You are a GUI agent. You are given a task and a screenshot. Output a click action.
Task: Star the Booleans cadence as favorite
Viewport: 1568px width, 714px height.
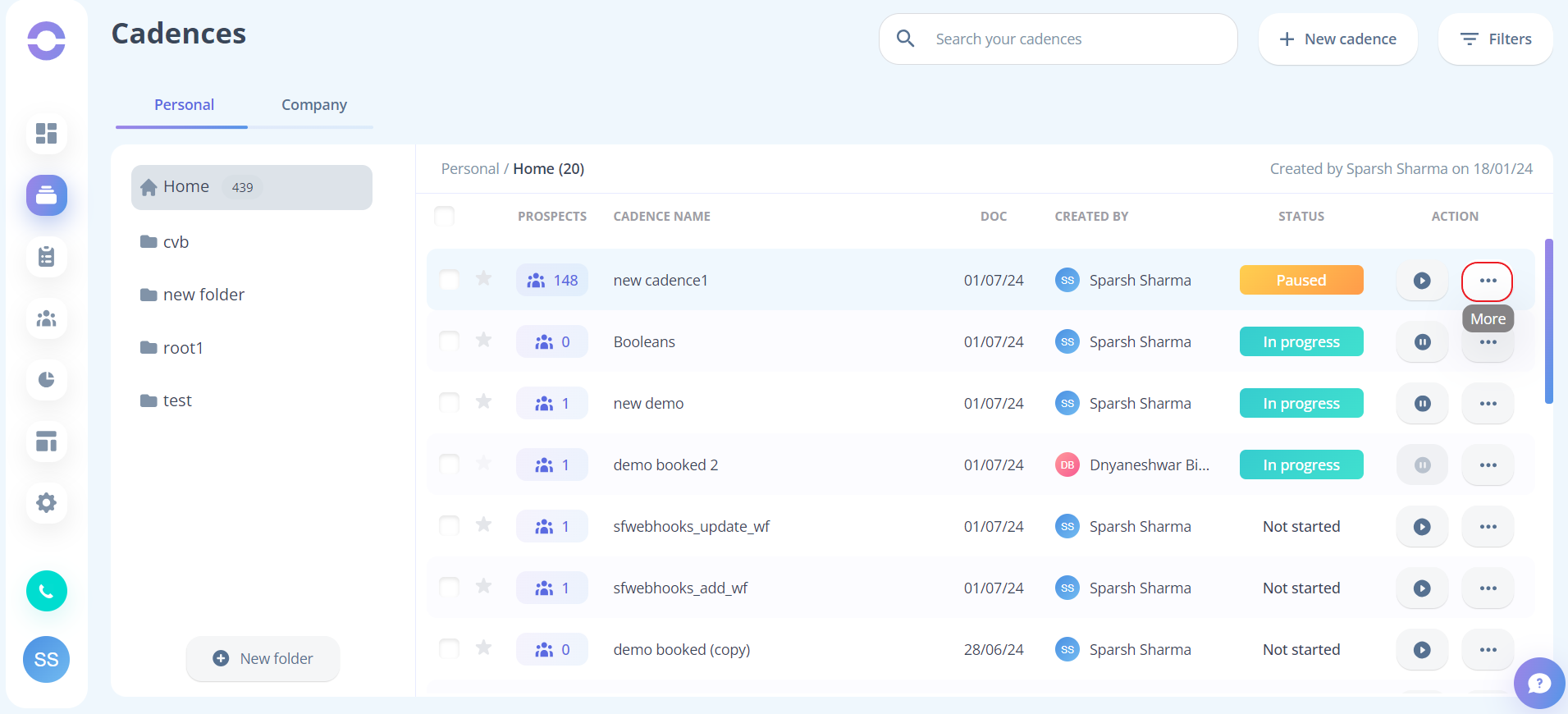[x=484, y=341]
